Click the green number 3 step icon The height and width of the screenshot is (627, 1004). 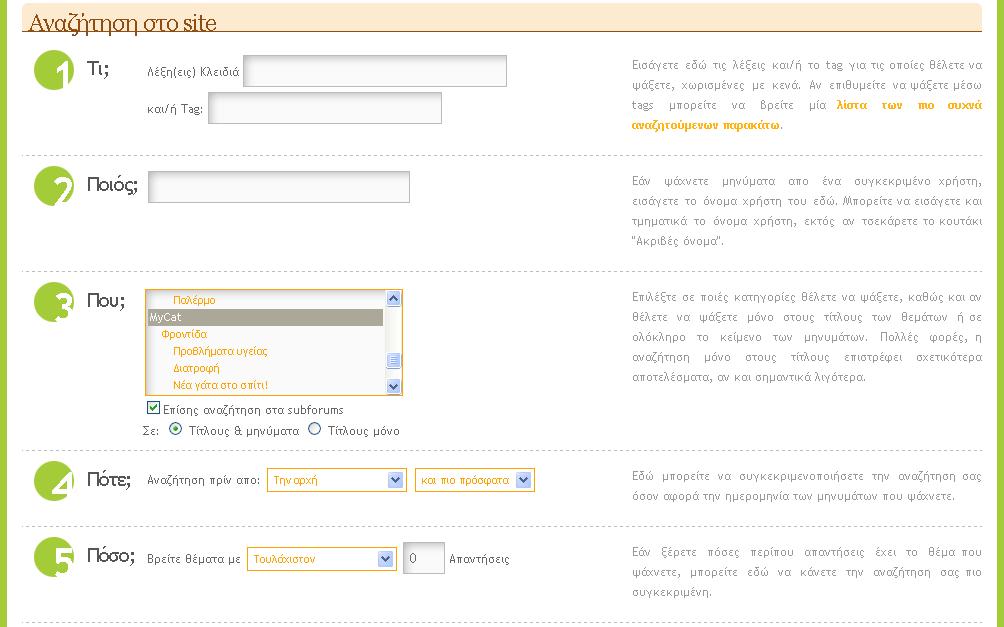[54, 302]
